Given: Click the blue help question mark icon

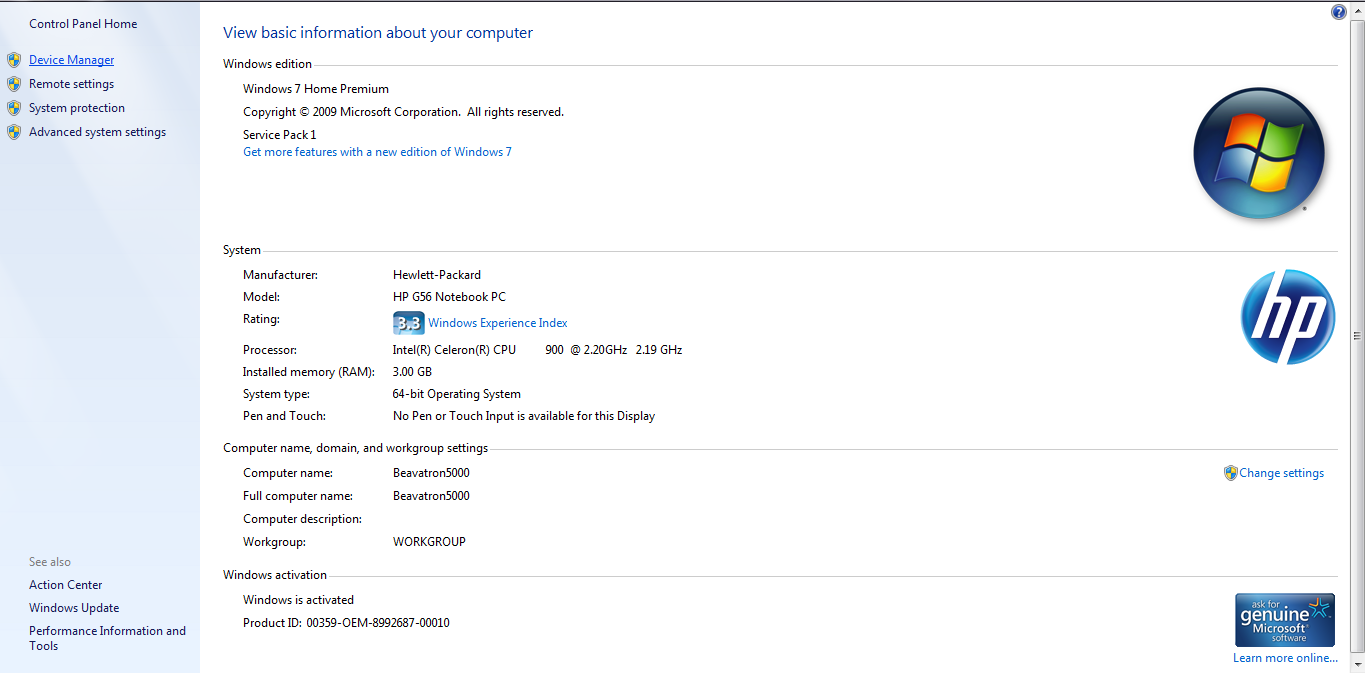Looking at the screenshot, I should click(1339, 12).
